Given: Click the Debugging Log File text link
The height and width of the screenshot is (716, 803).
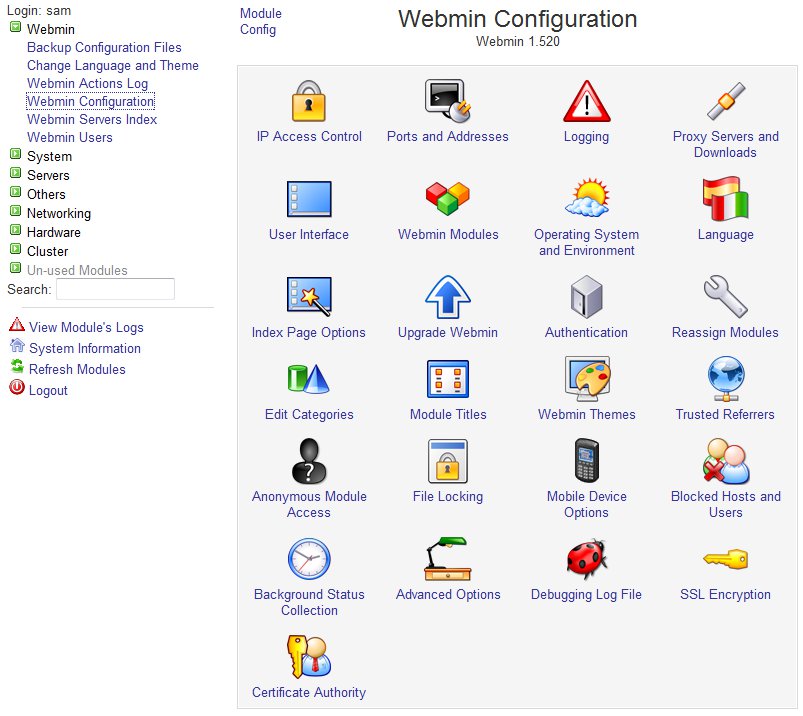Looking at the screenshot, I should 586,594.
